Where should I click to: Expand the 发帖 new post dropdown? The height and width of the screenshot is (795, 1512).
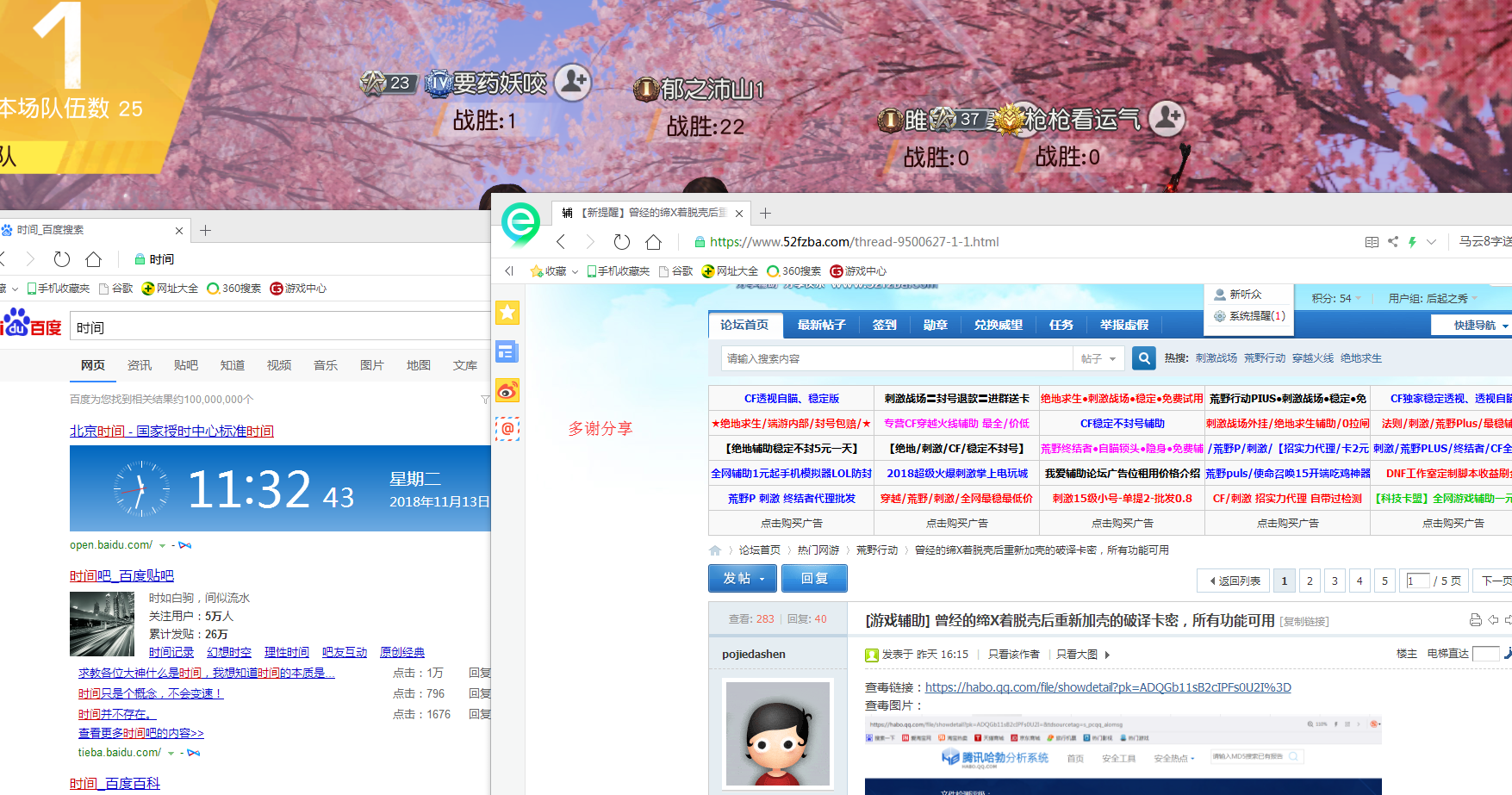pos(743,579)
